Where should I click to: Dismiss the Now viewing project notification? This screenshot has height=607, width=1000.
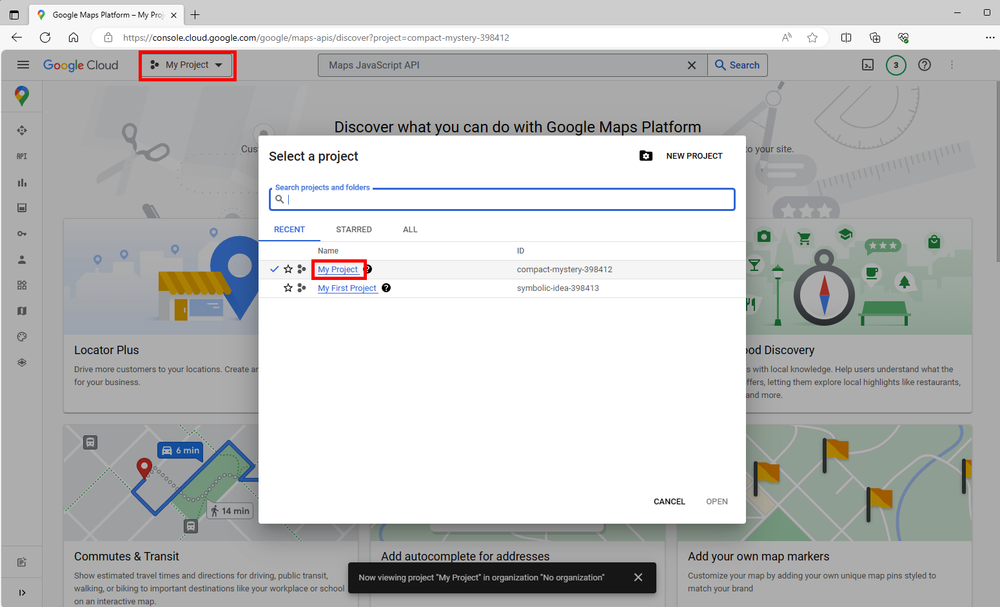(638, 578)
